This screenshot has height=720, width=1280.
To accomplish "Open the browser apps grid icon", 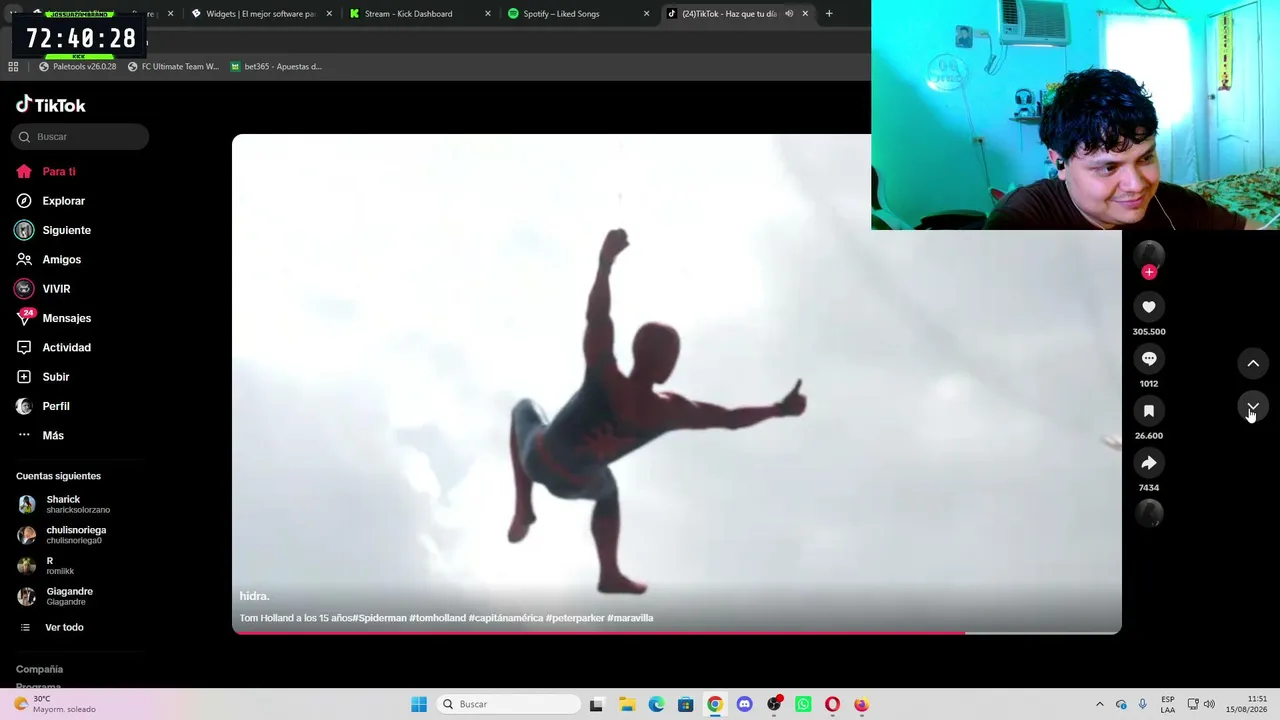I will click(x=13, y=67).
